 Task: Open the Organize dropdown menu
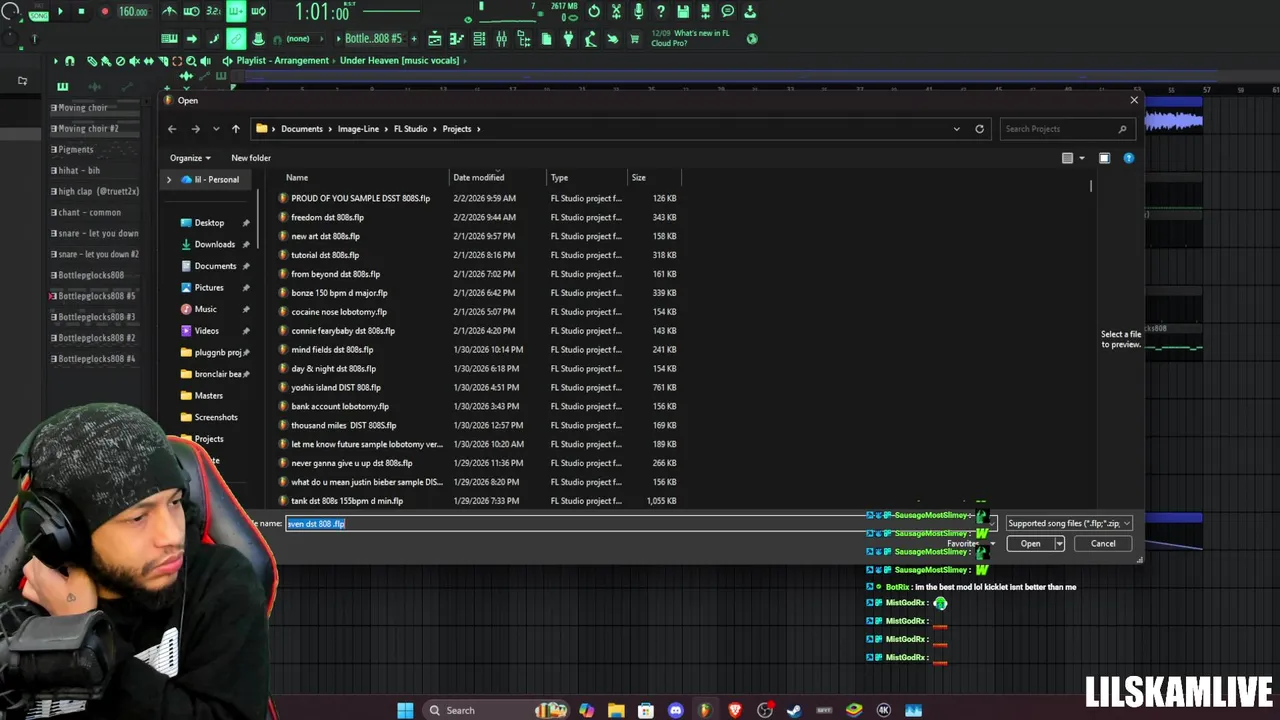(190, 158)
